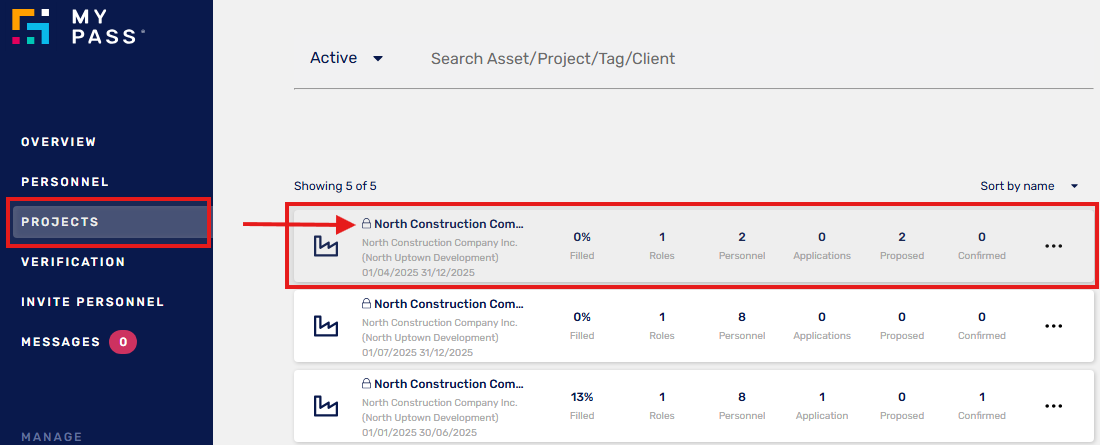
Task: Go to Overview in sidebar
Action: pyautogui.click(x=59, y=142)
